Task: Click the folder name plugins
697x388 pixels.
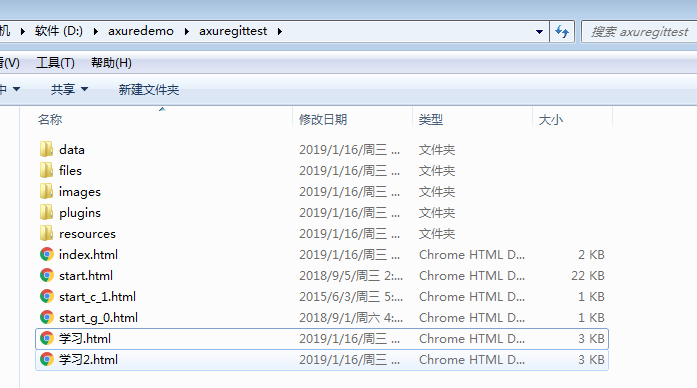Action: click(80, 213)
